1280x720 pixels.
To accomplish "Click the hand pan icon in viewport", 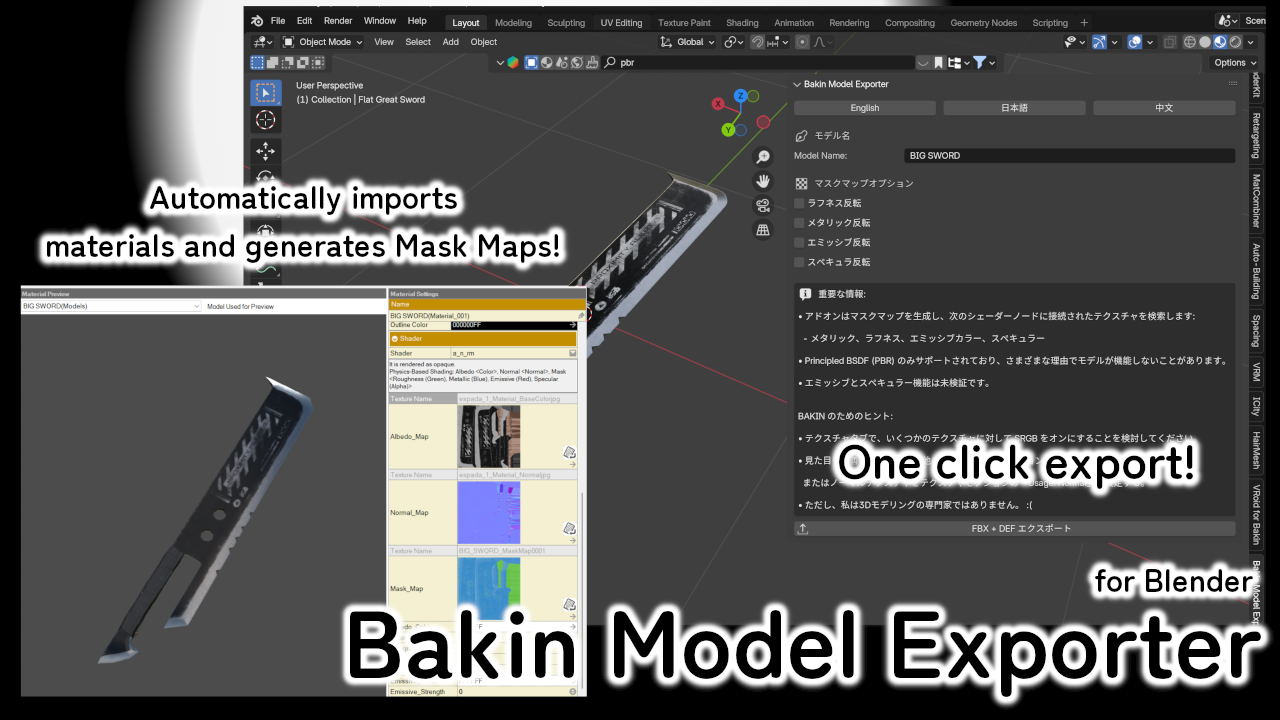I will 763,181.
